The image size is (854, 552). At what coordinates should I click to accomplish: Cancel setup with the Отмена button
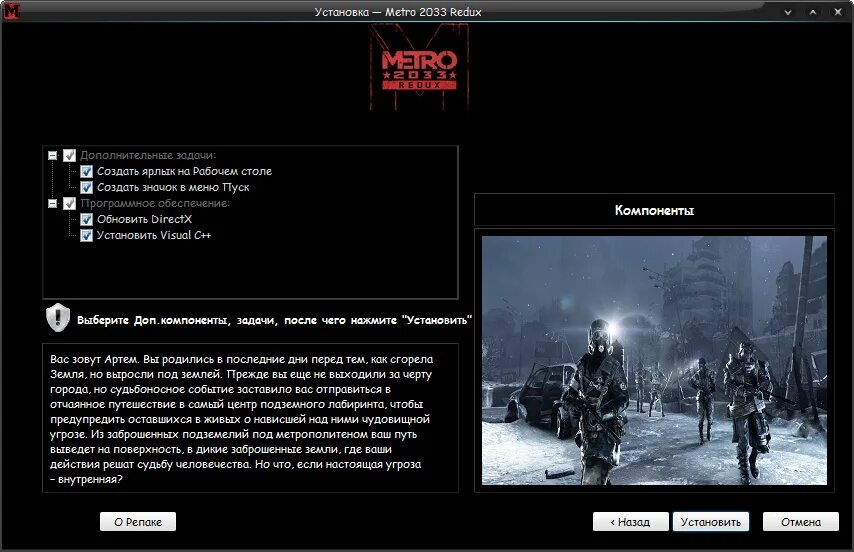coord(801,522)
